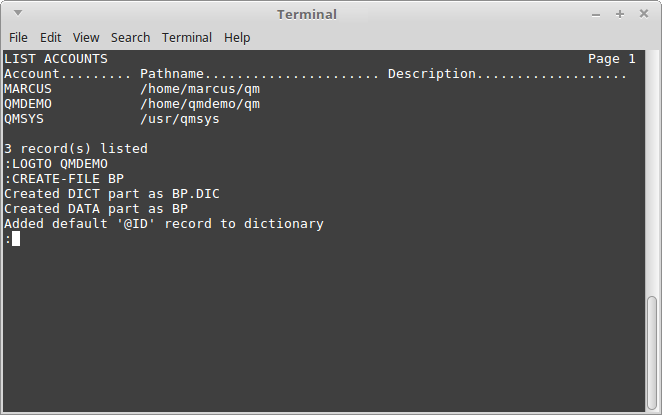Open the File menu

coord(18,38)
